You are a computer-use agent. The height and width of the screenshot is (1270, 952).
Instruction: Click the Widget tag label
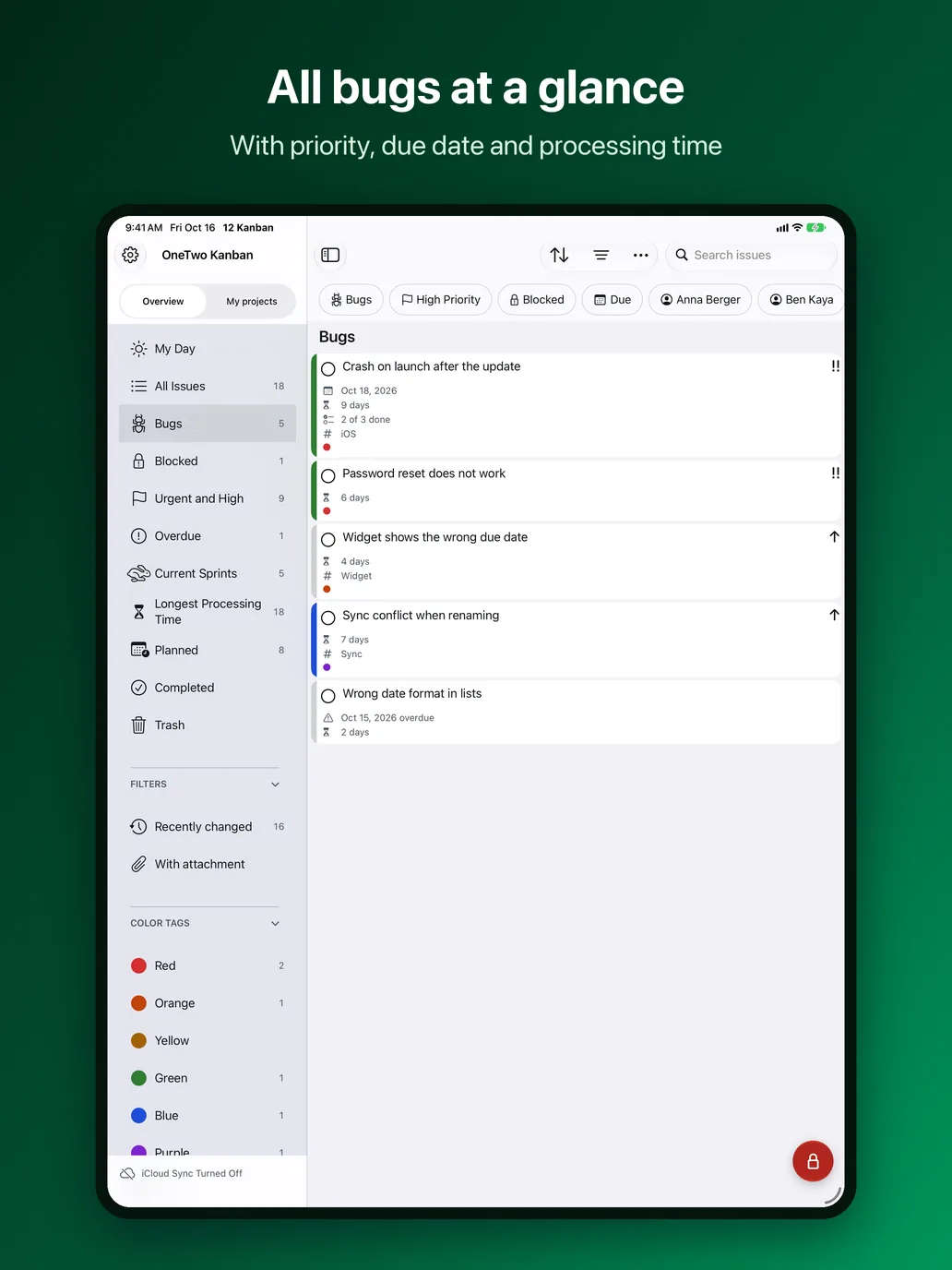(356, 576)
